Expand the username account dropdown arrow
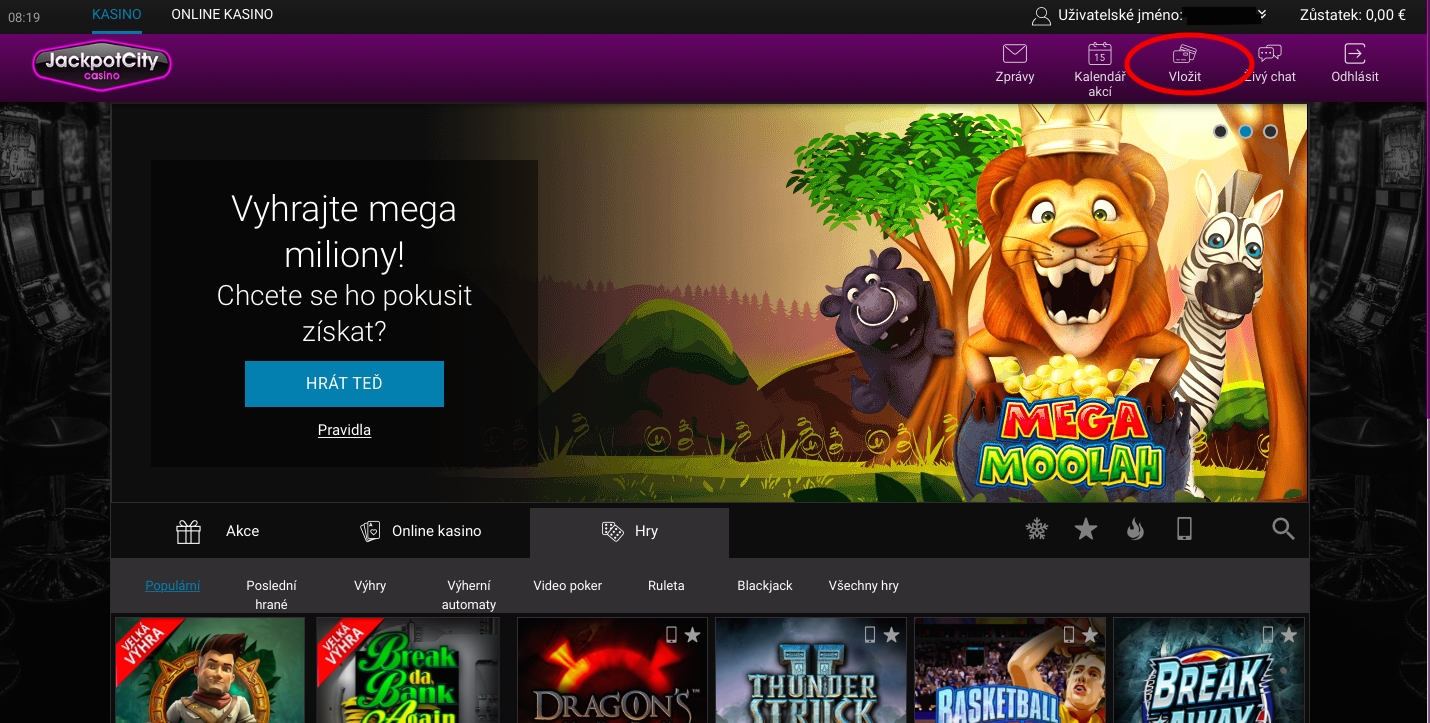The image size is (1430, 723). (1262, 15)
